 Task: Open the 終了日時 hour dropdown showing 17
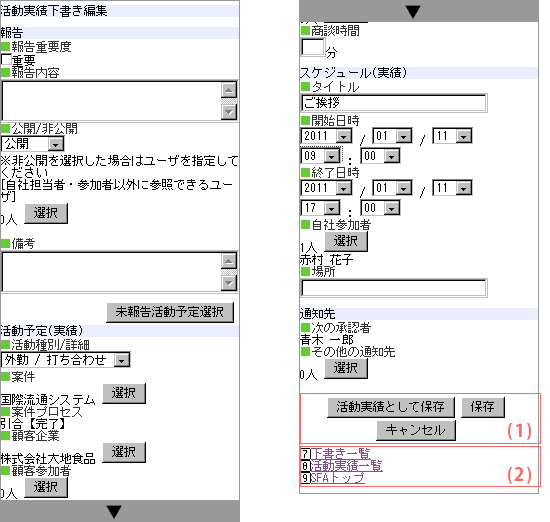click(321, 208)
